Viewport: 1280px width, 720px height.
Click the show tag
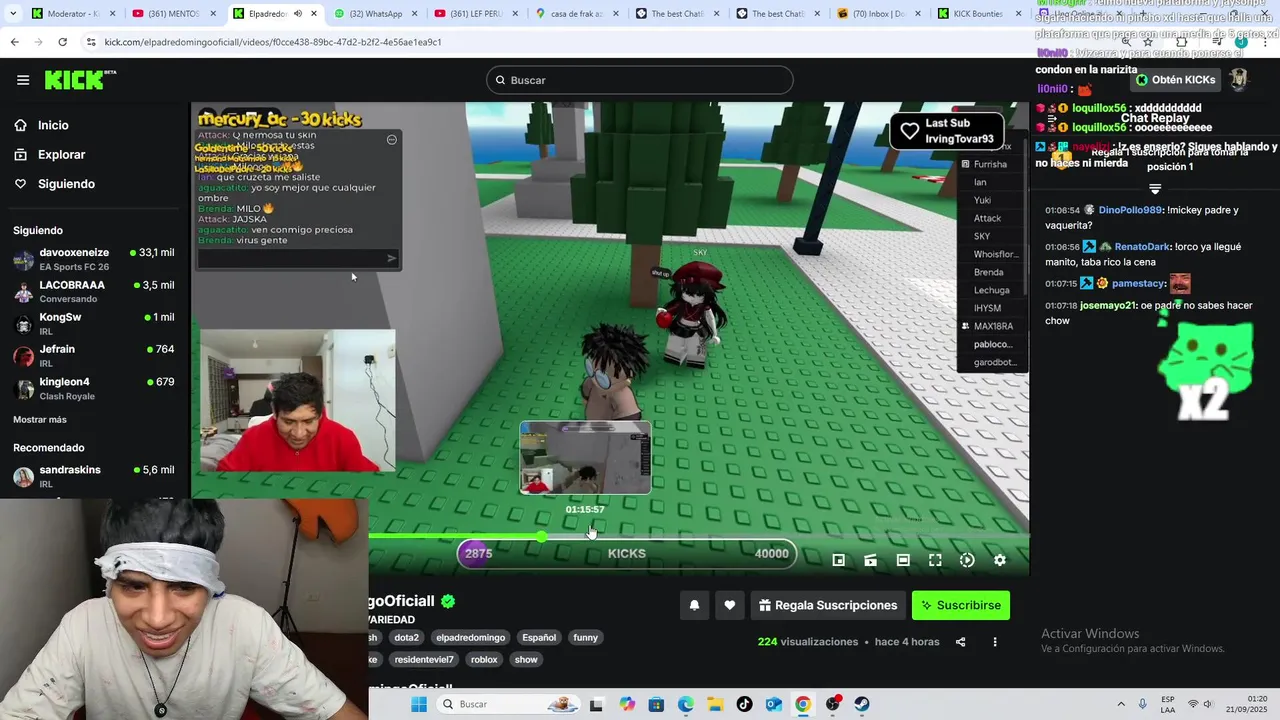pos(526,659)
